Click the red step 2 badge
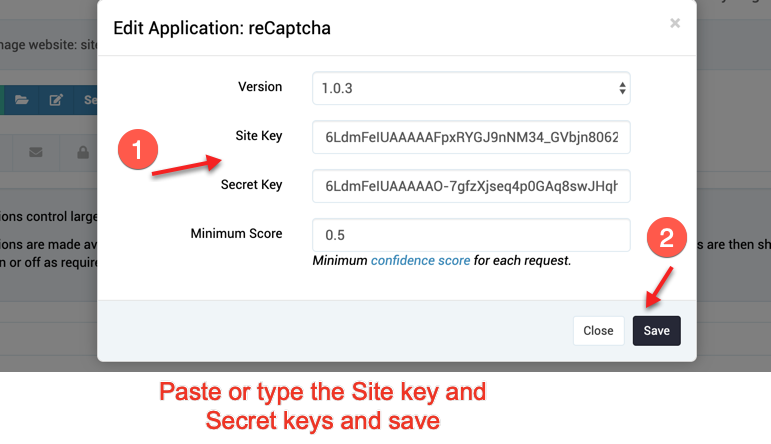This screenshot has width=771, height=444. 666,237
